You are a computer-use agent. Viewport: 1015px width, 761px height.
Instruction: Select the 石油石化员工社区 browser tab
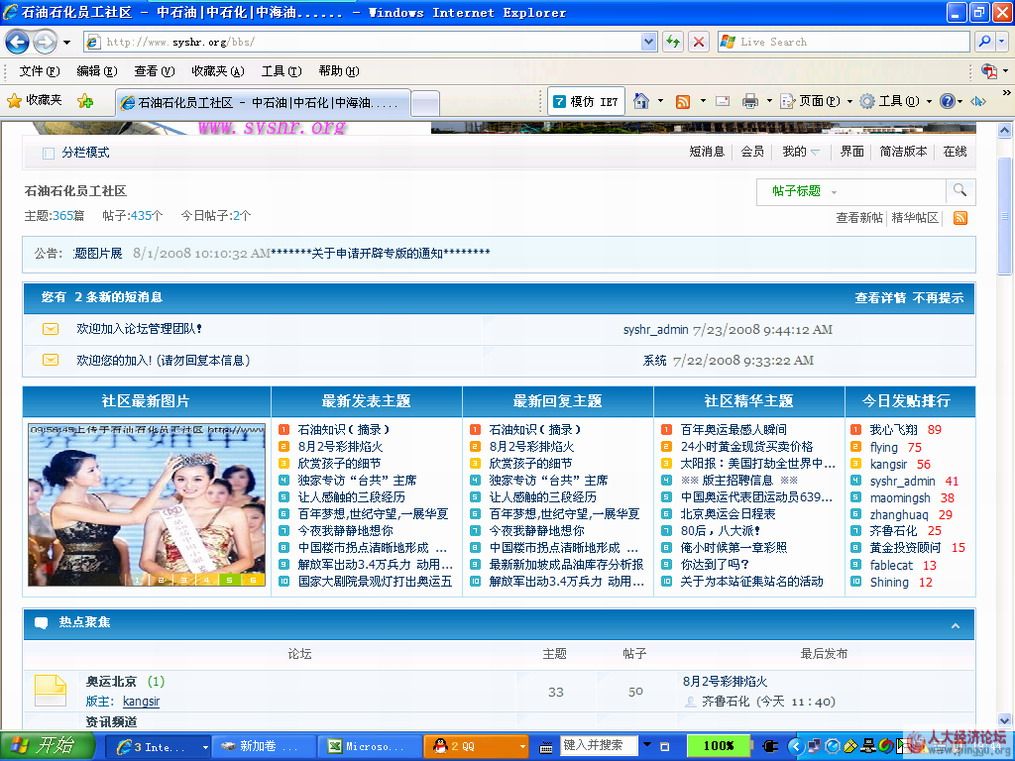tap(263, 102)
